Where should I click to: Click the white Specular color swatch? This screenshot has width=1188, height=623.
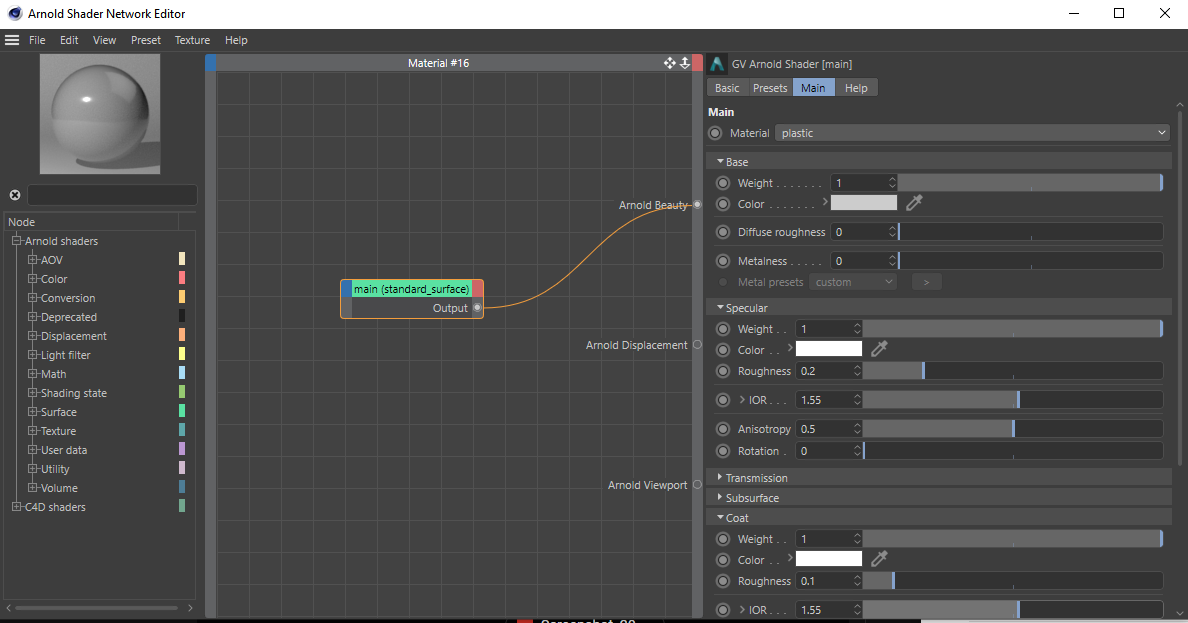coord(828,348)
